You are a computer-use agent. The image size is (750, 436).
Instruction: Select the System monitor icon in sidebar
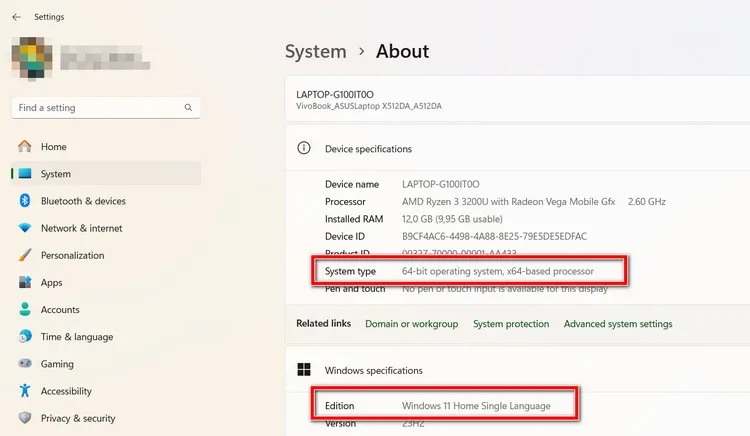click(25, 174)
